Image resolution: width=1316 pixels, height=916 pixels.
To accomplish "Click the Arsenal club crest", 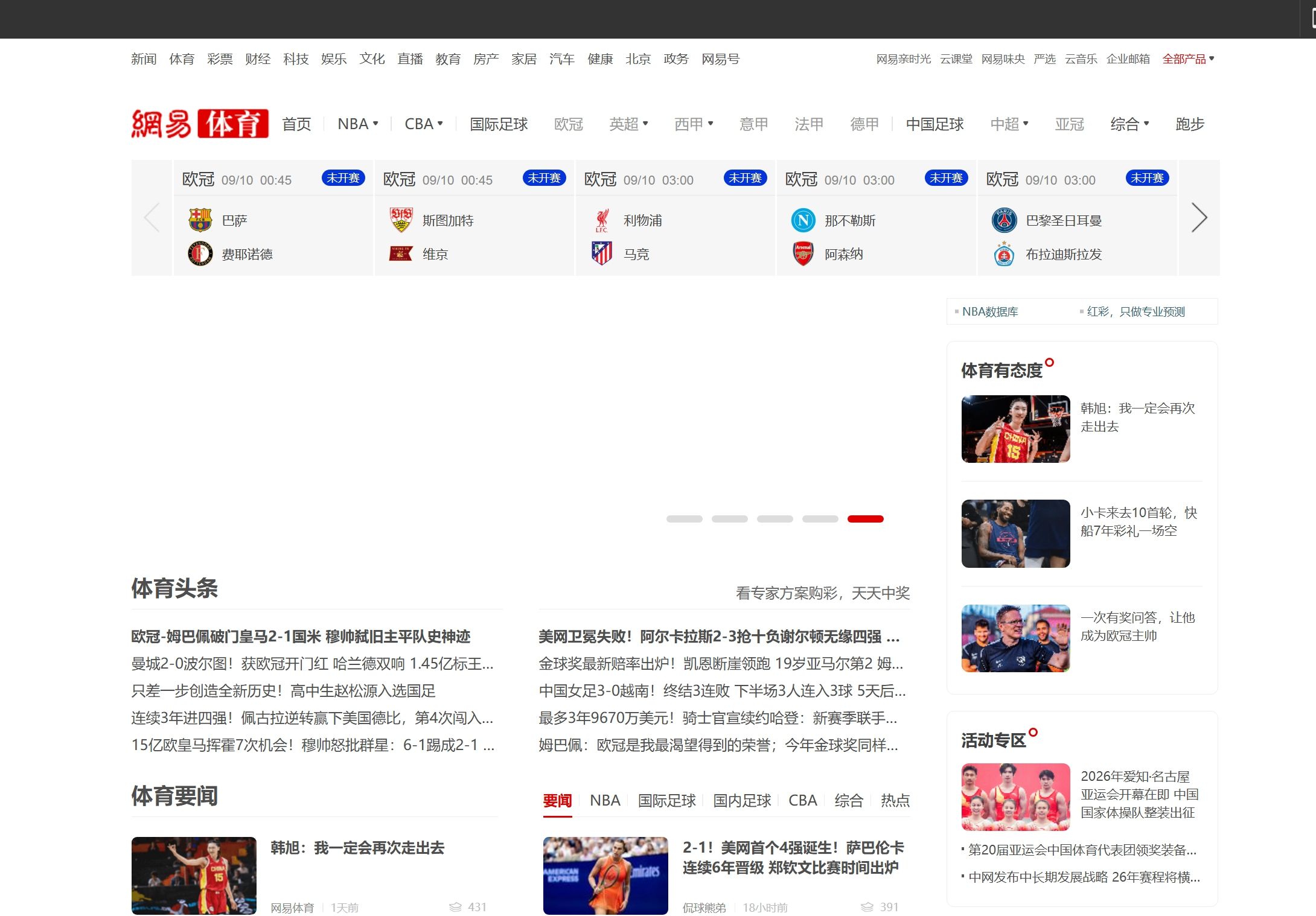I will (803, 254).
